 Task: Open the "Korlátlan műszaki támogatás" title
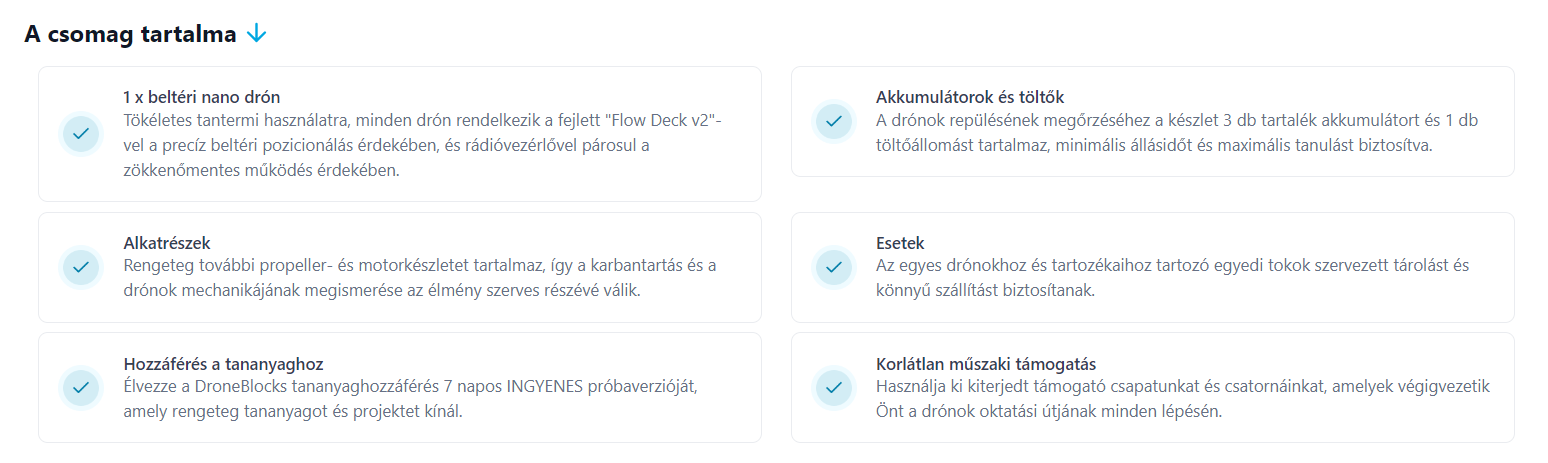click(x=986, y=363)
